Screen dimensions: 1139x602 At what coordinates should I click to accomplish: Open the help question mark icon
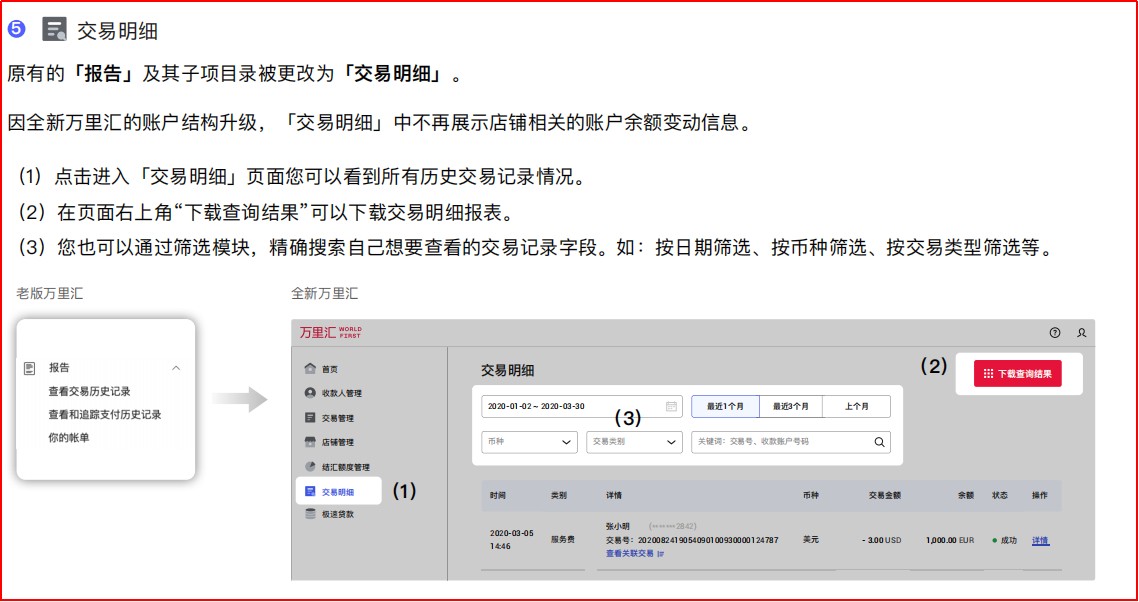[x=1054, y=333]
